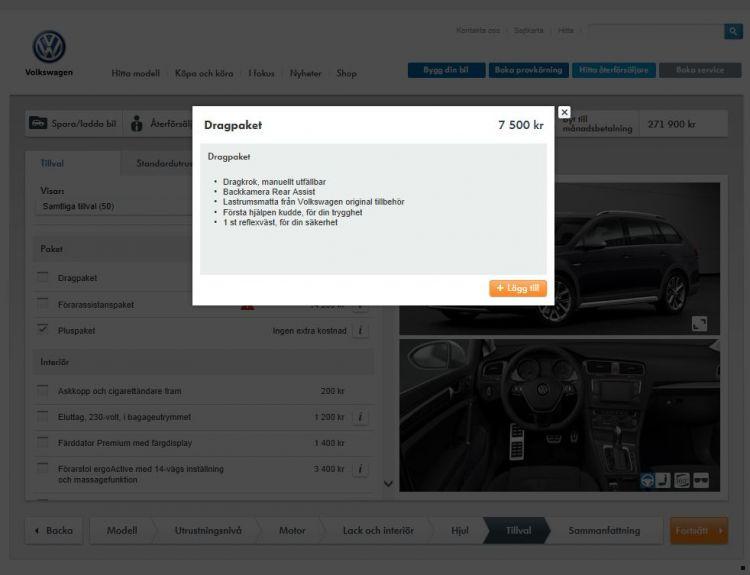Screen dimensions: 750x575
Task: Click the orange Fortsätt button
Action: click(x=699, y=531)
